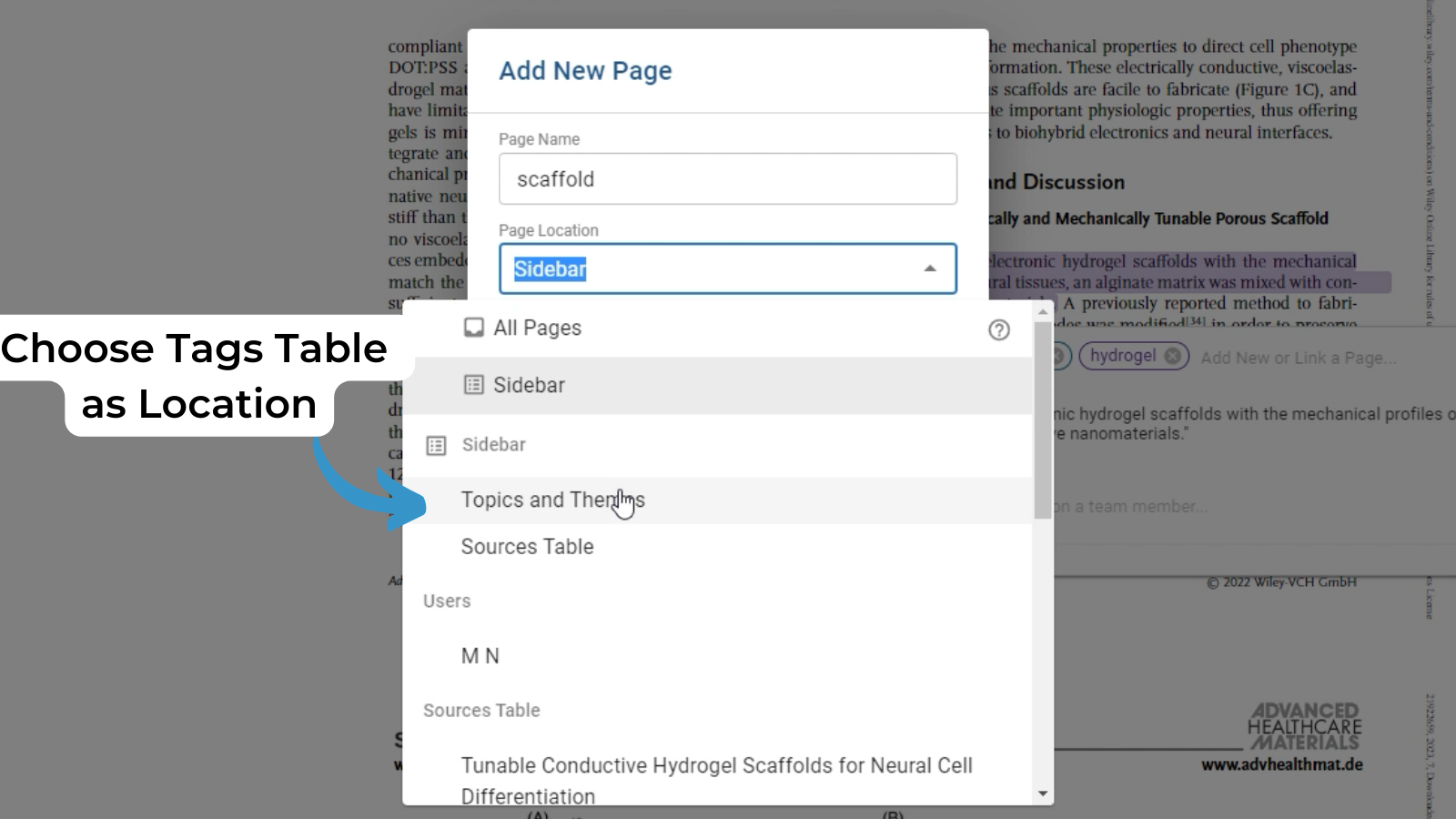
Task: Click the Add New or Link a Page field
Action: tap(1298, 358)
